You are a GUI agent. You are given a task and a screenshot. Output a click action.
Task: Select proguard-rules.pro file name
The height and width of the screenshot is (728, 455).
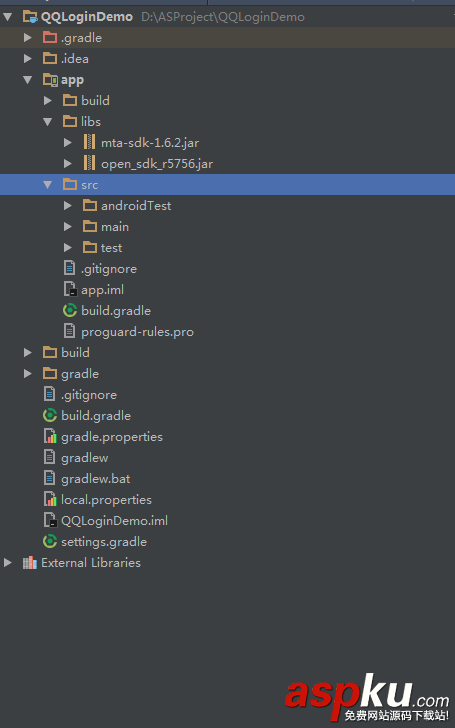(x=137, y=332)
